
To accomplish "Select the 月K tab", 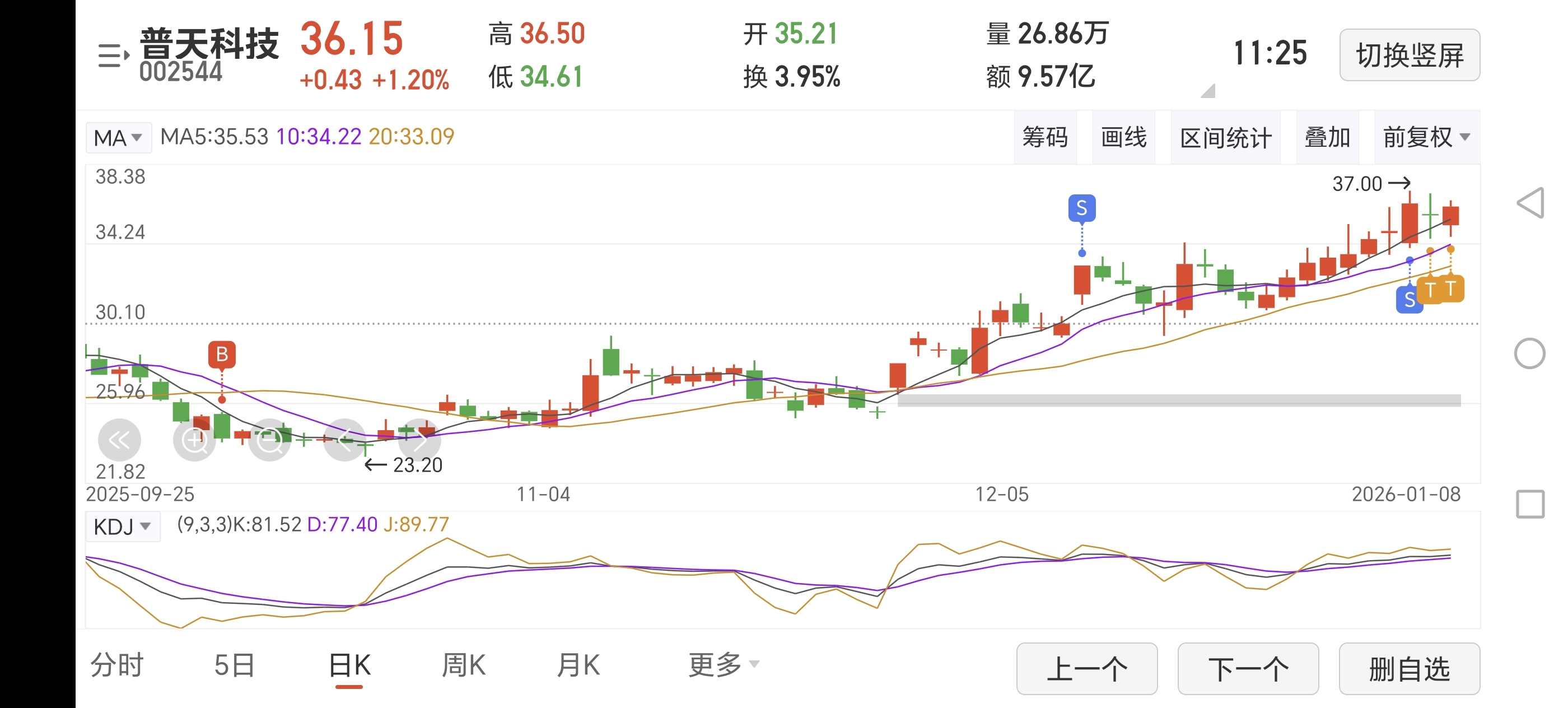I will 578,664.
